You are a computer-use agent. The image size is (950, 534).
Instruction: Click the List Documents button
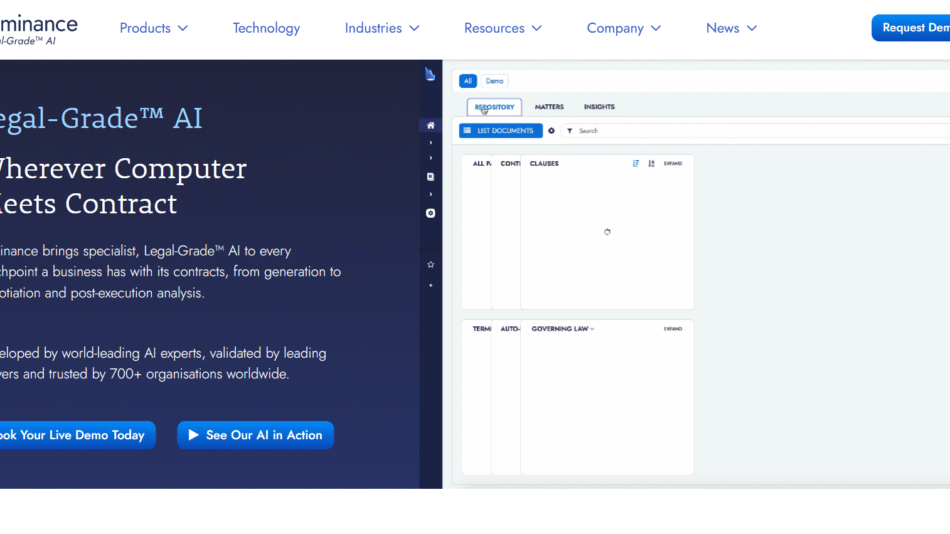tap(501, 131)
